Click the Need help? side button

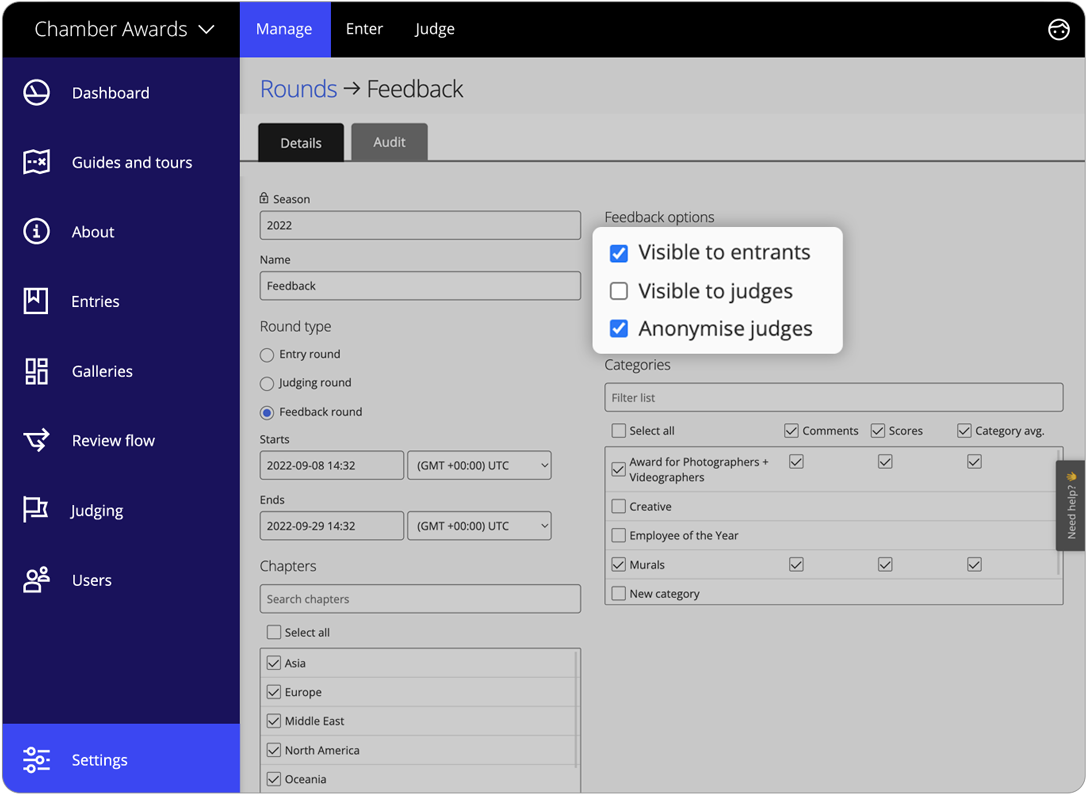click(1071, 505)
